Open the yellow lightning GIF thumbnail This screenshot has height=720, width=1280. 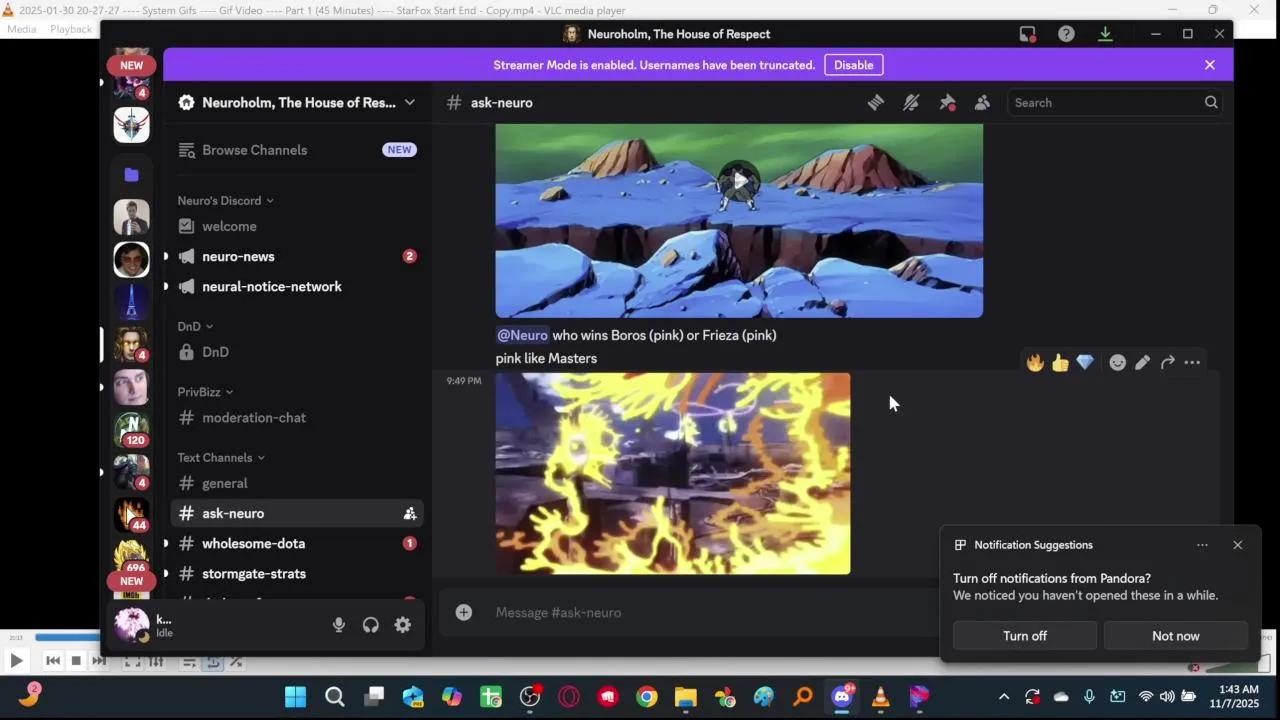point(673,474)
